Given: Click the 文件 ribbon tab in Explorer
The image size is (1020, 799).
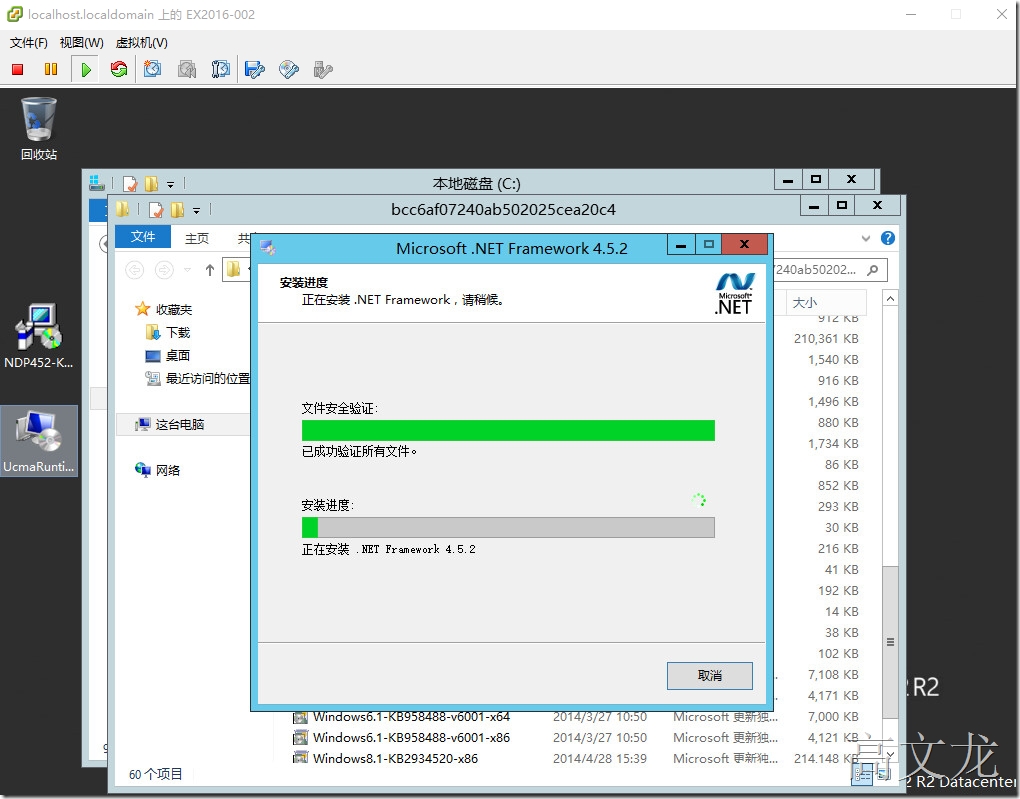Looking at the screenshot, I should click(142, 237).
